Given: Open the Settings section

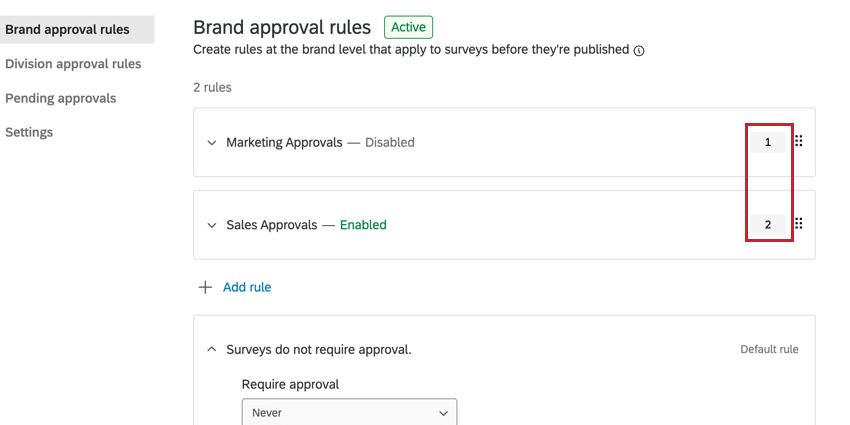Looking at the screenshot, I should point(29,132).
